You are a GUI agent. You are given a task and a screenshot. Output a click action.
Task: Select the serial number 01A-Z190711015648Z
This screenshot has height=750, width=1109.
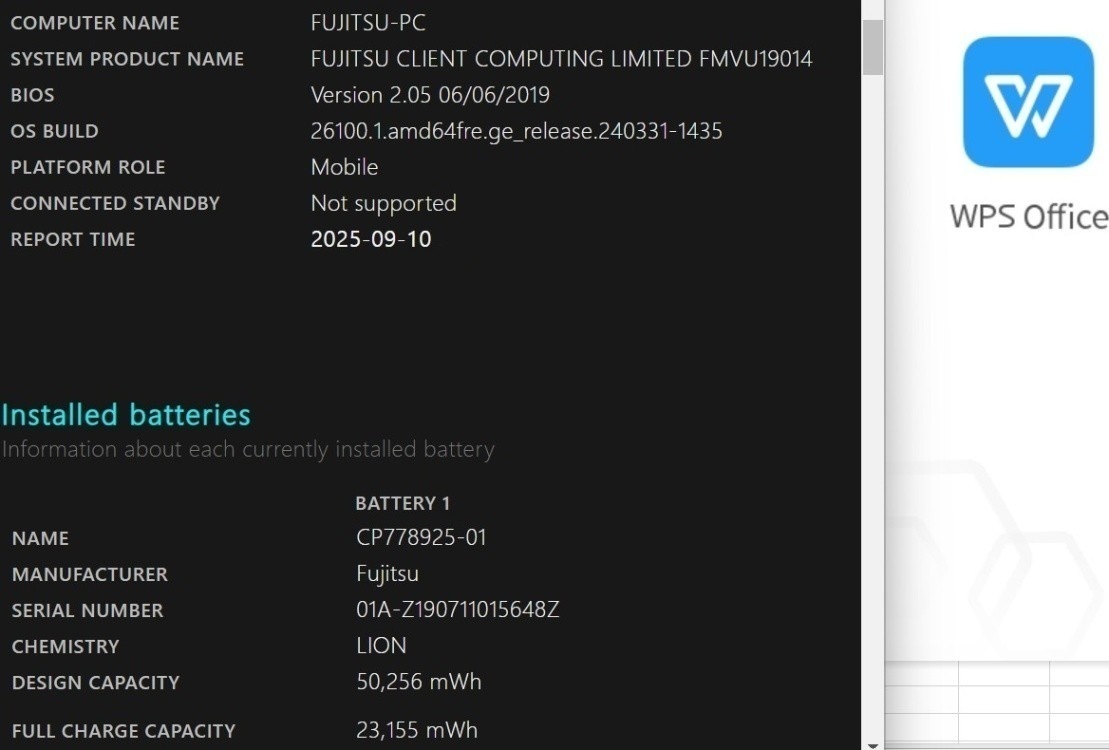[x=458, y=610]
